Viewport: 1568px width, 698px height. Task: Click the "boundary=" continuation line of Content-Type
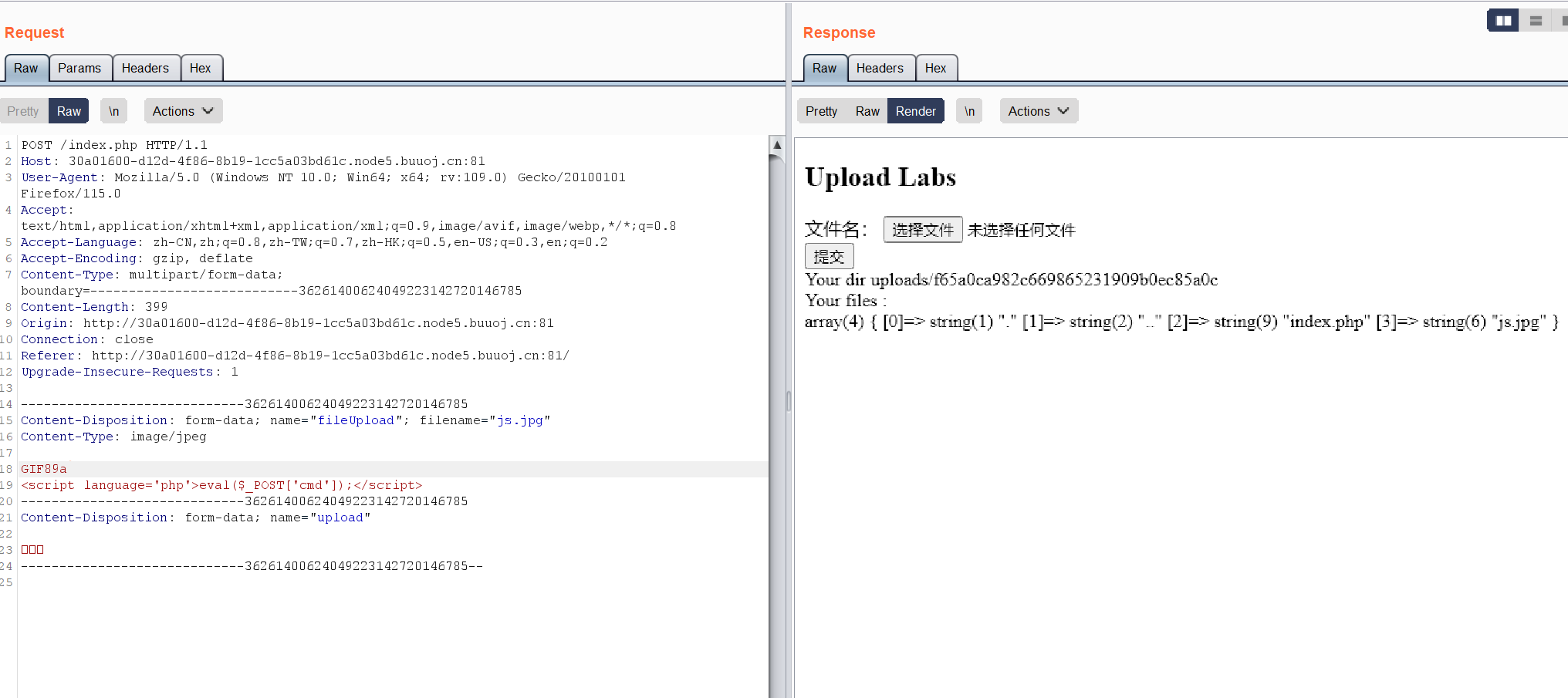(272, 291)
